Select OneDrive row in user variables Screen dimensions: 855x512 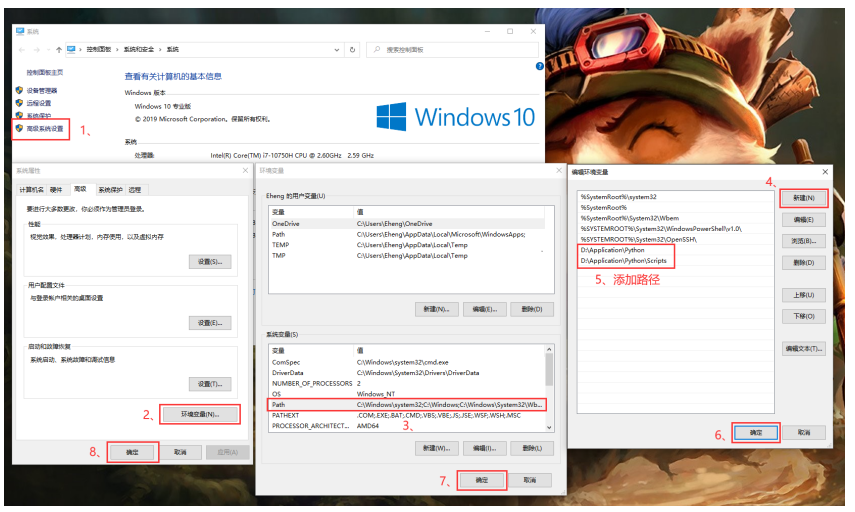tap(407, 224)
